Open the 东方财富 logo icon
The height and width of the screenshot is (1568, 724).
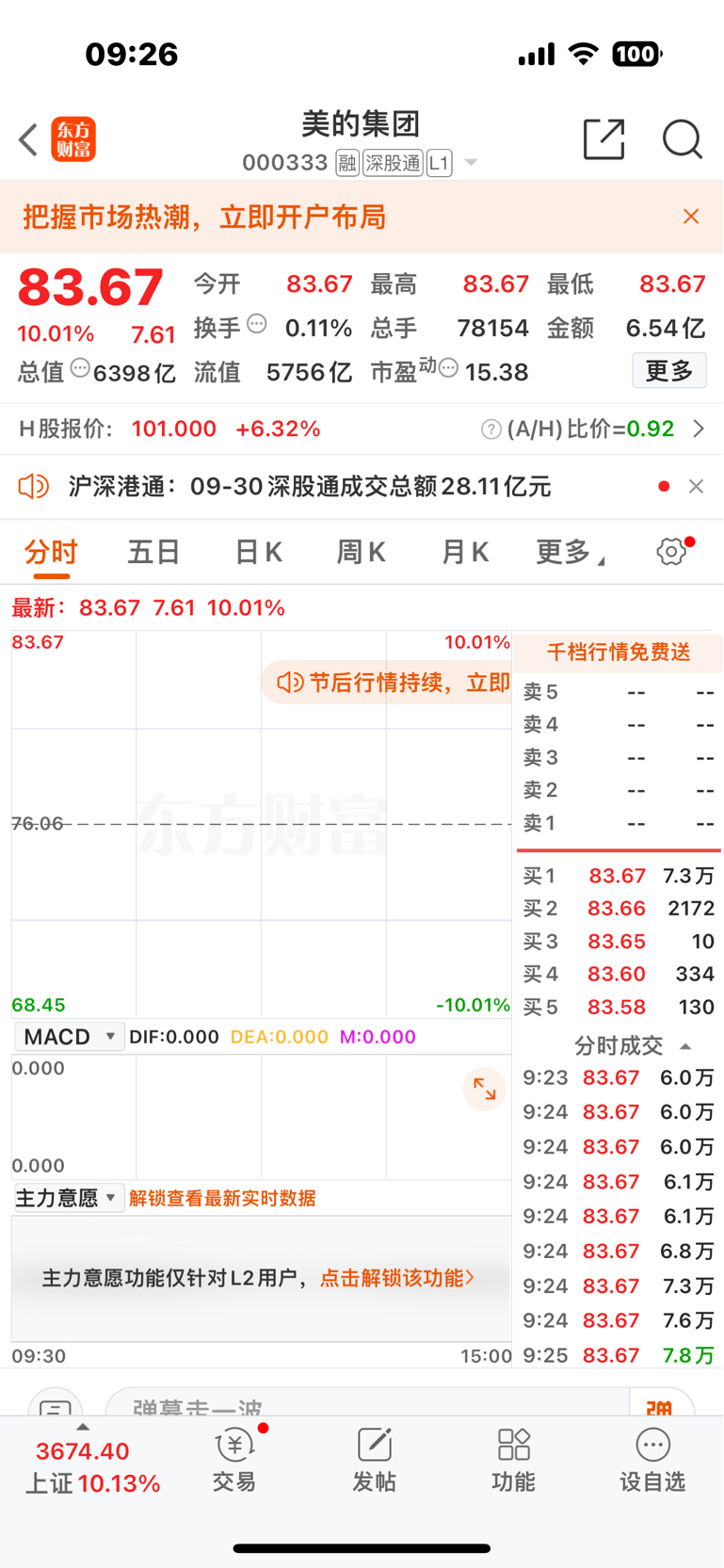tap(73, 139)
